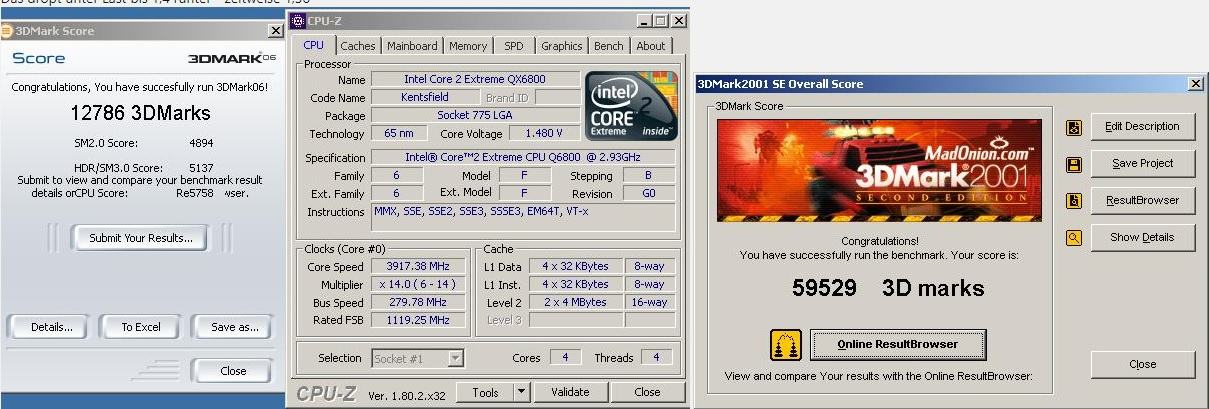Click the Cores count field

pyautogui.click(x=565, y=357)
